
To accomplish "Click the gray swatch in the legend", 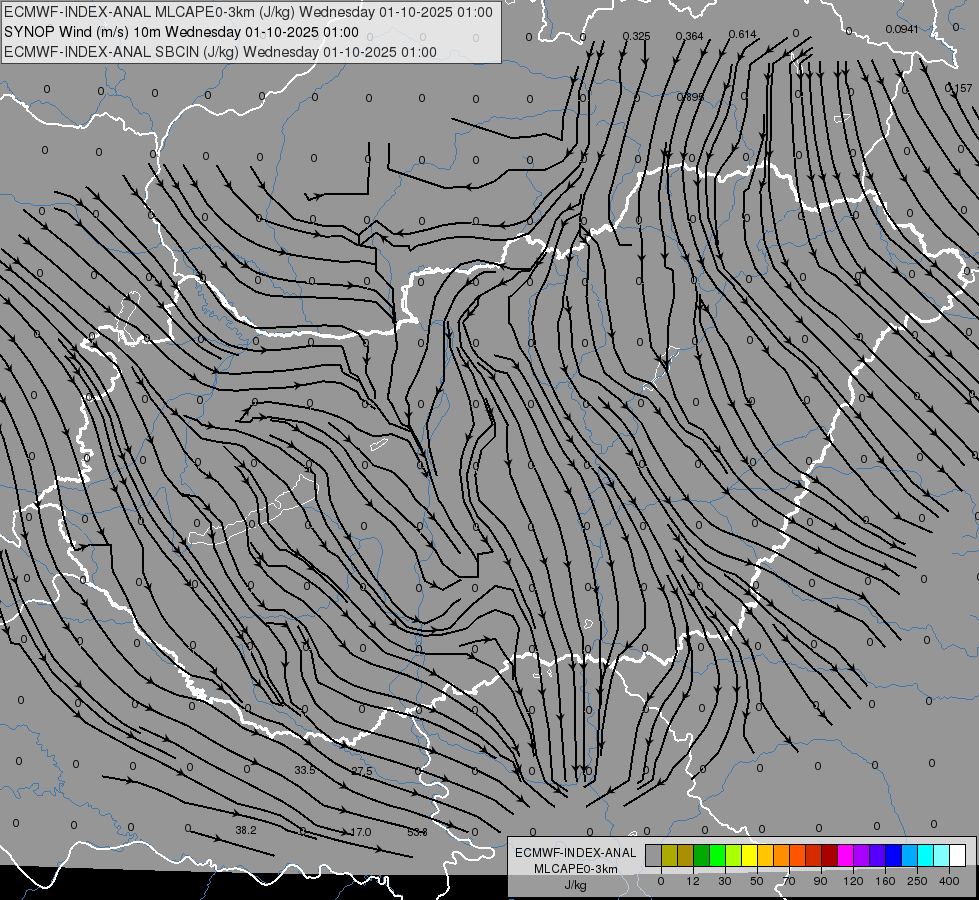I will pyautogui.click(x=654, y=855).
